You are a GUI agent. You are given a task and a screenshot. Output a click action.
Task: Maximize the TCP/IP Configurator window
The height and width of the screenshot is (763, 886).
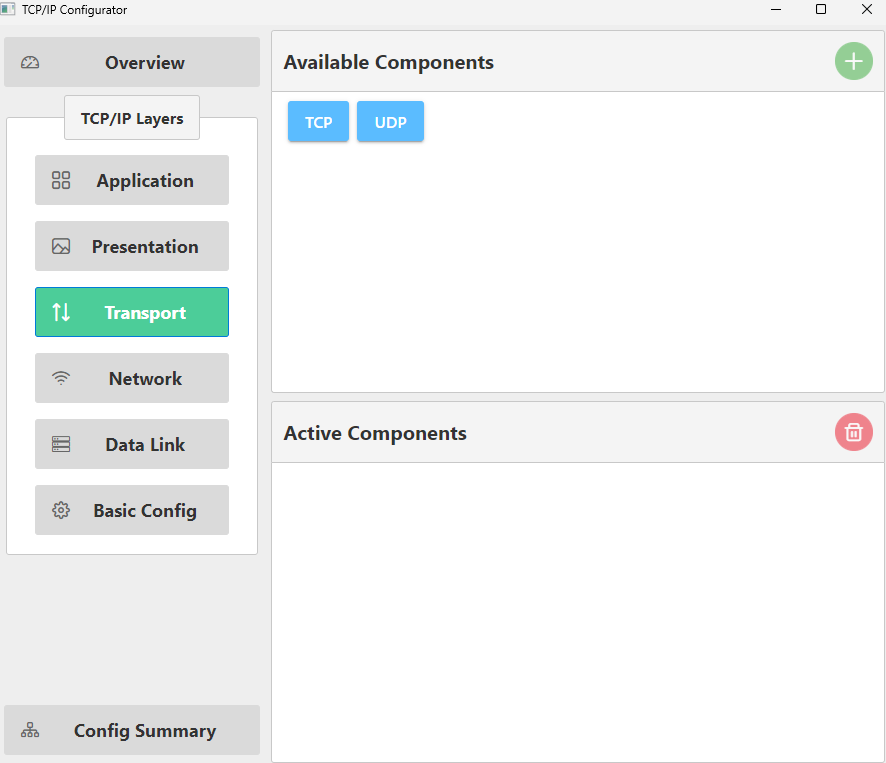pos(821,9)
